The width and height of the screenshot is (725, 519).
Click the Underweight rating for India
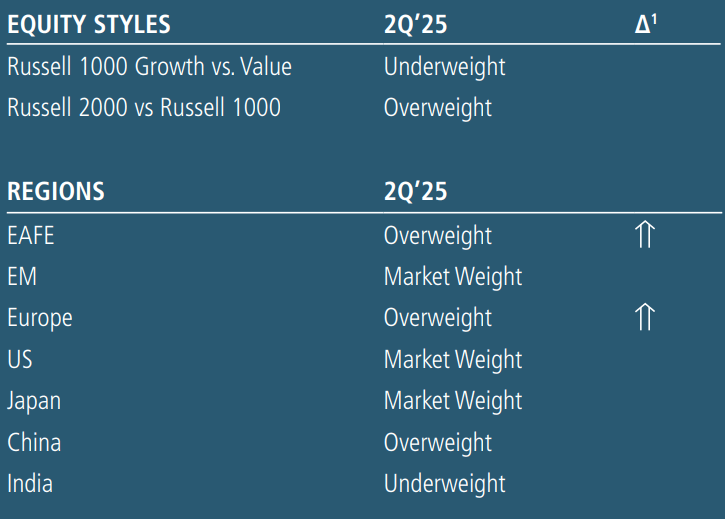click(x=445, y=484)
